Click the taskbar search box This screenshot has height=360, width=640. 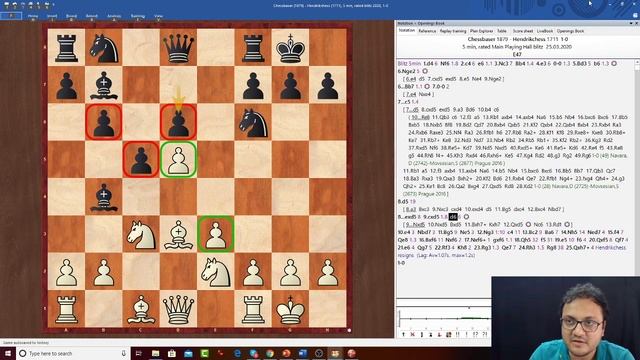73,353
